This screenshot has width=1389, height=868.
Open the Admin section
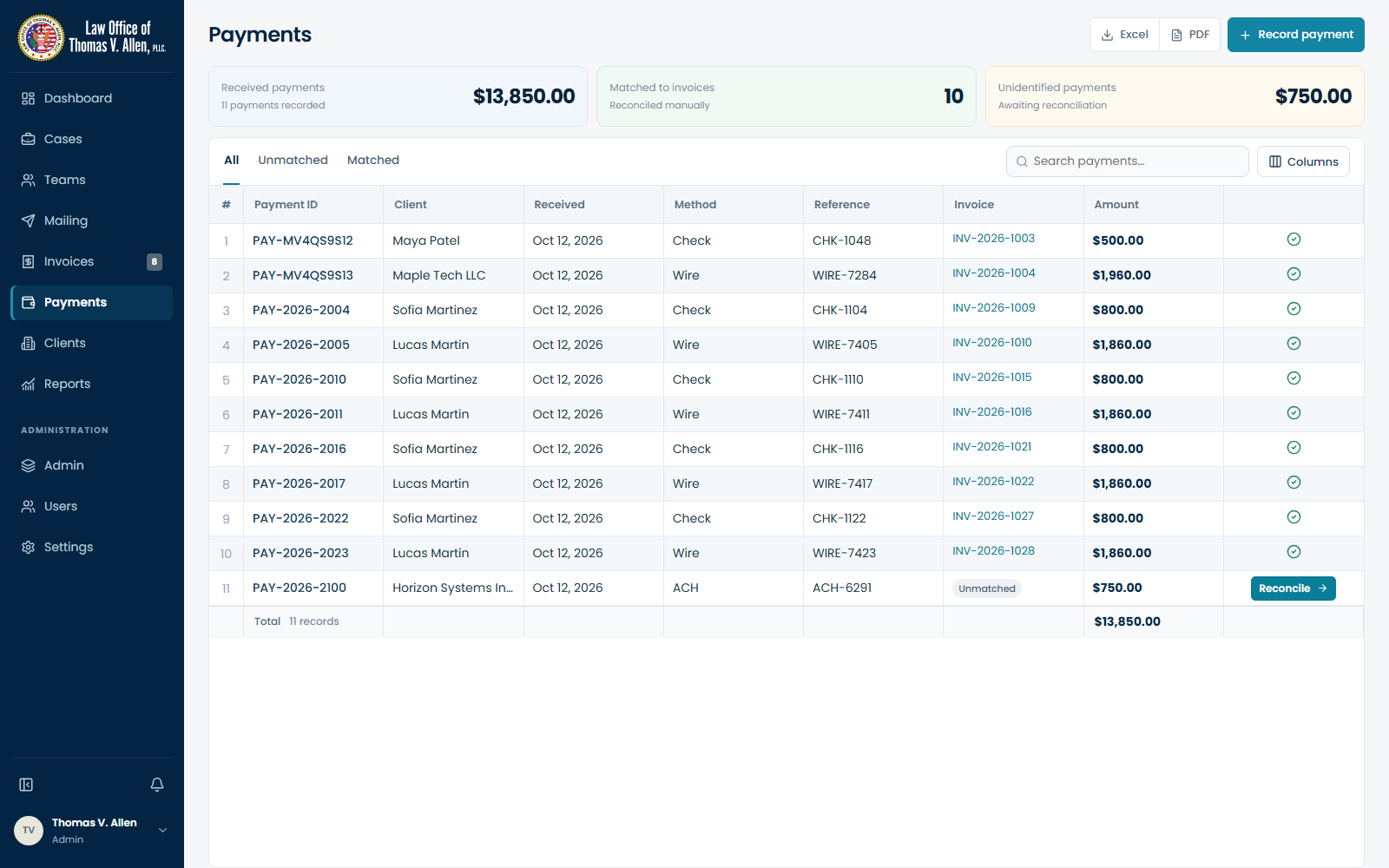pyautogui.click(x=91, y=465)
